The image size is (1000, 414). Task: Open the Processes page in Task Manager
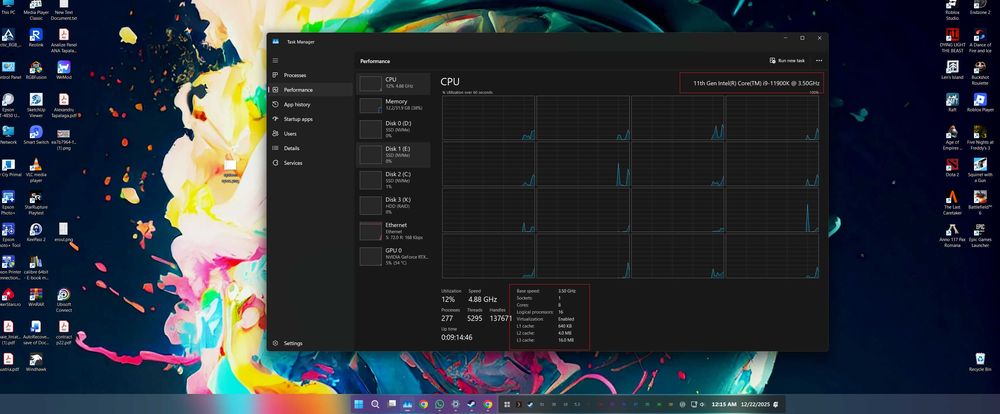tap(310, 75)
